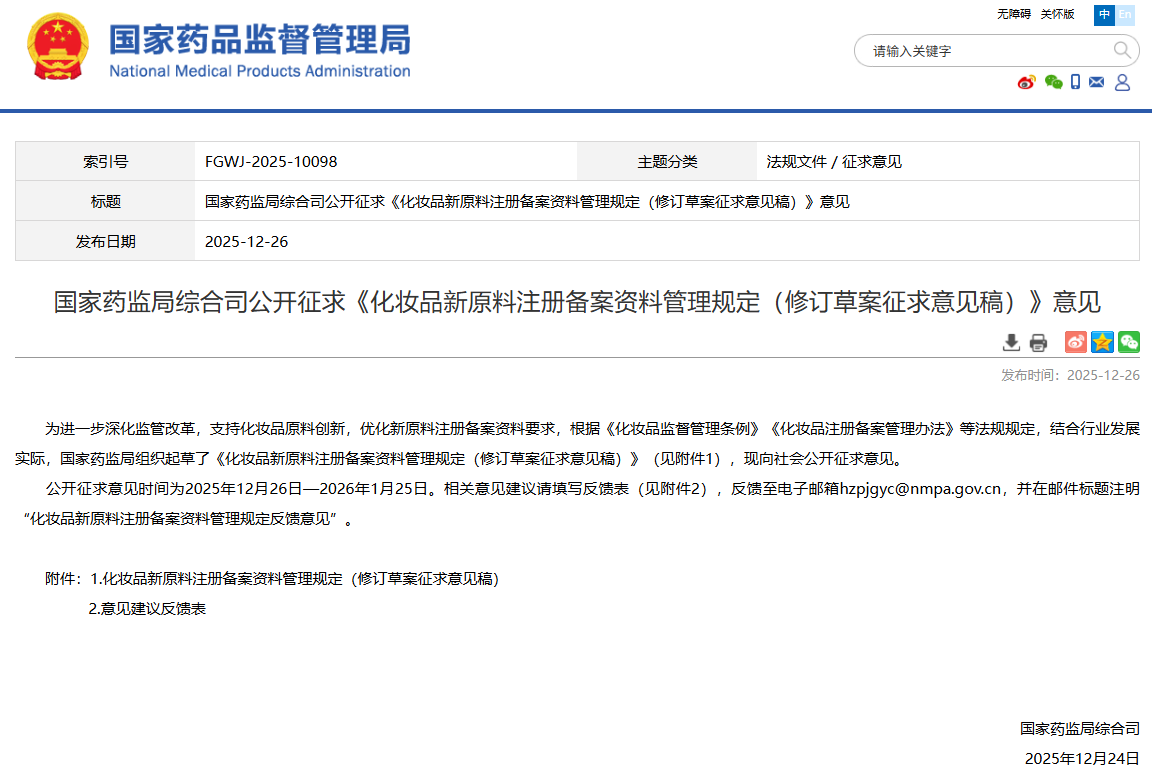Share the article to WeChat

(1129, 342)
